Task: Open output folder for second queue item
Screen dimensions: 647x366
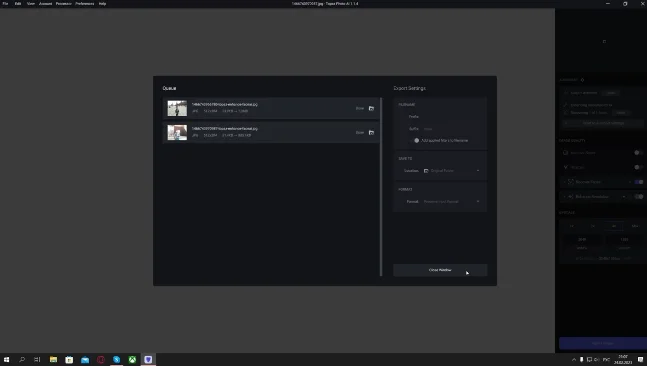Action: (x=371, y=133)
